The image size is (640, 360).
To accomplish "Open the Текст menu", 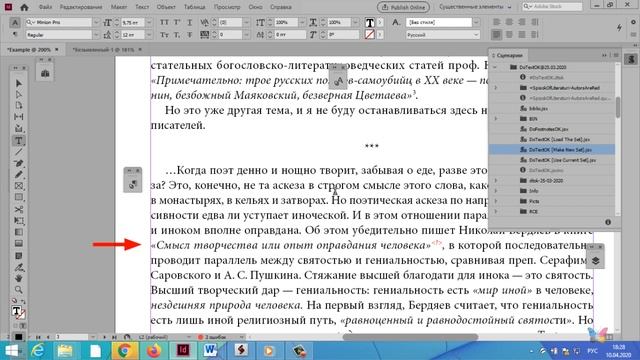I will tap(142, 7).
